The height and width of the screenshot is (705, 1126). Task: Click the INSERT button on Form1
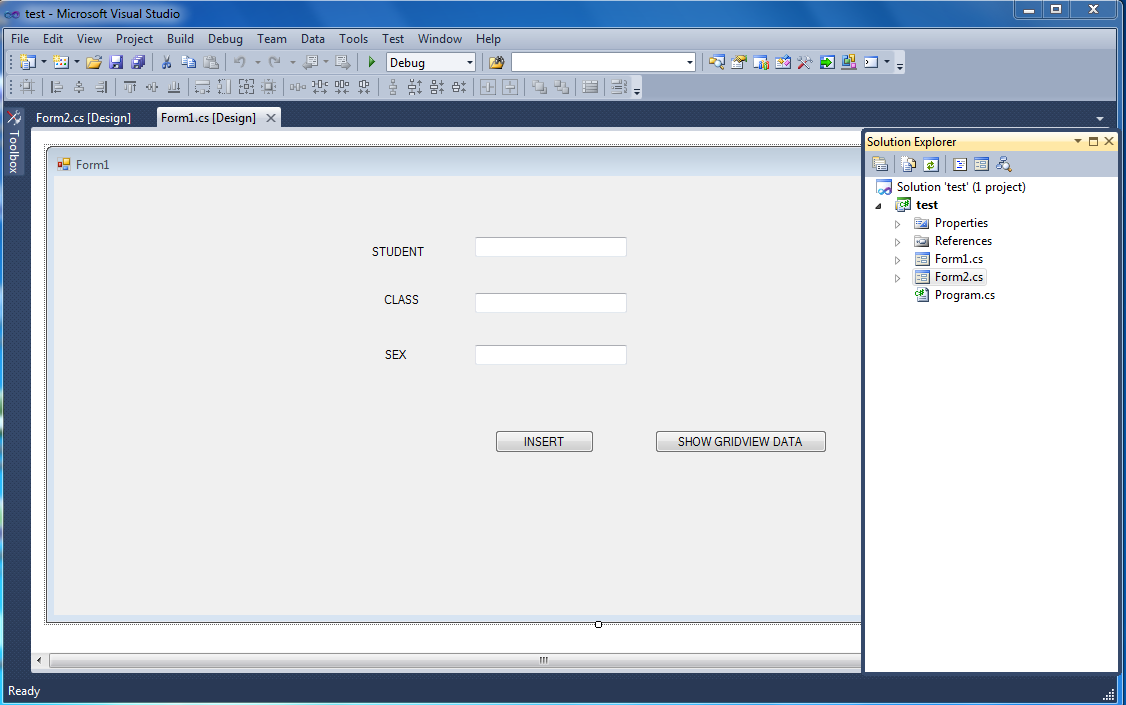(544, 441)
